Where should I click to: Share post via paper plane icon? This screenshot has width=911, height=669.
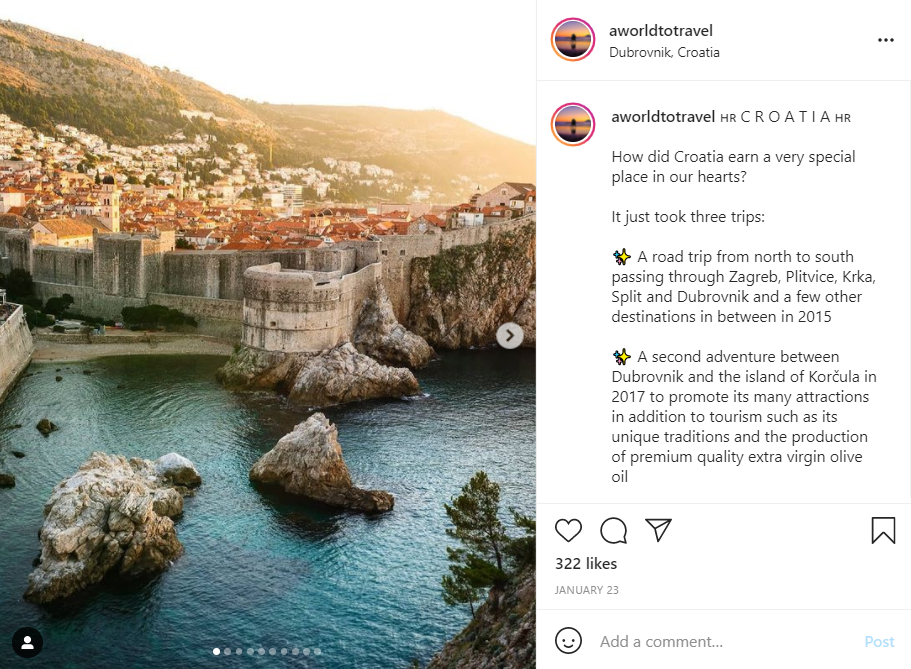pos(658,530)
